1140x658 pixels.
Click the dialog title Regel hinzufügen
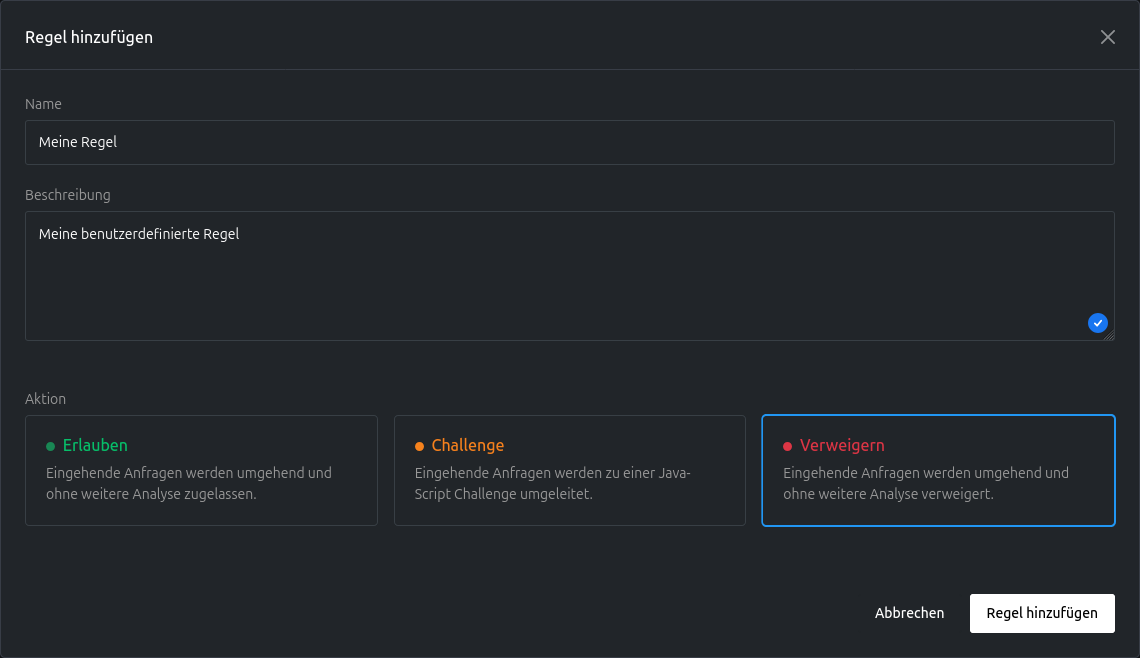click(x=89, y=37)
